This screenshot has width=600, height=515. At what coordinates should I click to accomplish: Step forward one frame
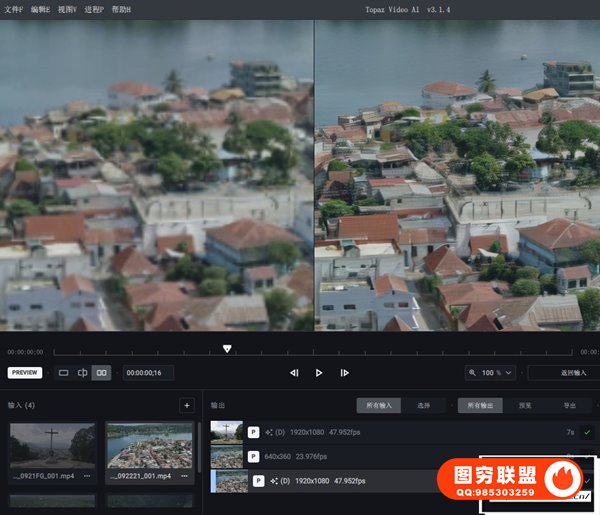click(x=344, y=373)
